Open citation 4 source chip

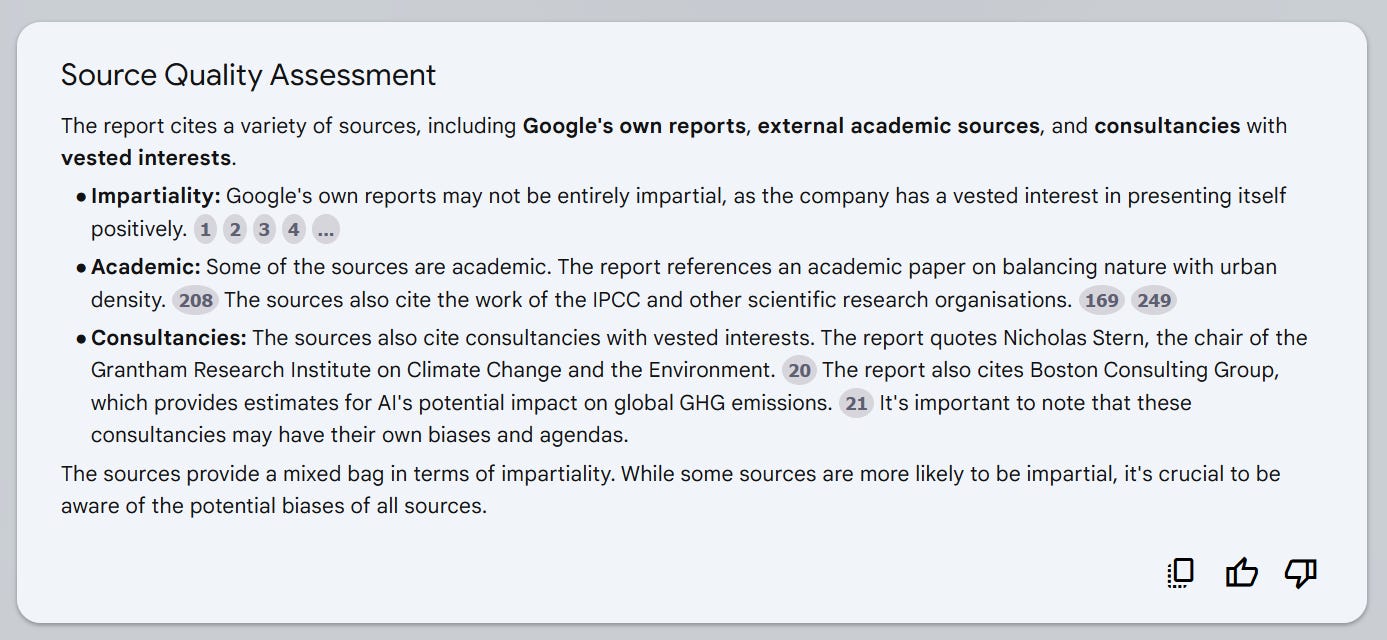coord(293,230)
